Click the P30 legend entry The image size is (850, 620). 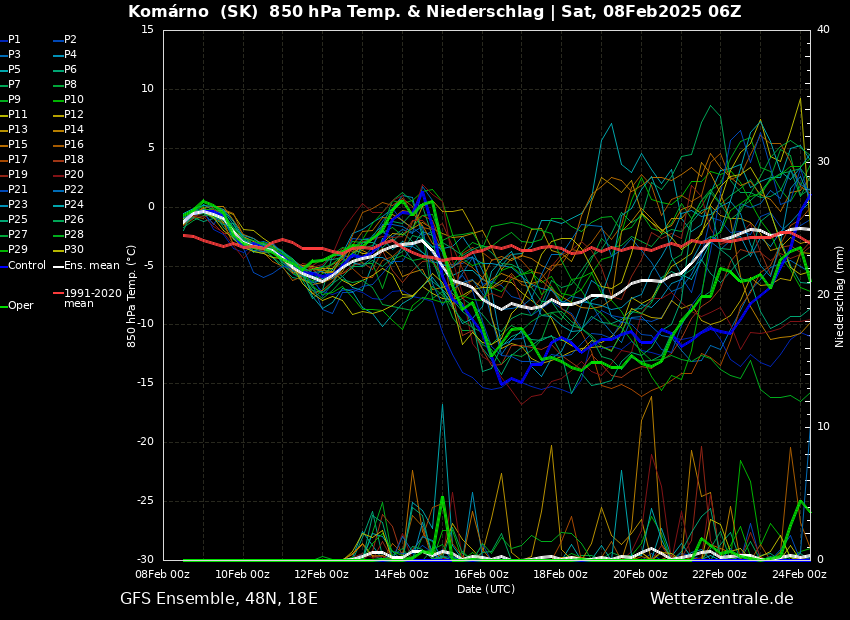[74, 250]
